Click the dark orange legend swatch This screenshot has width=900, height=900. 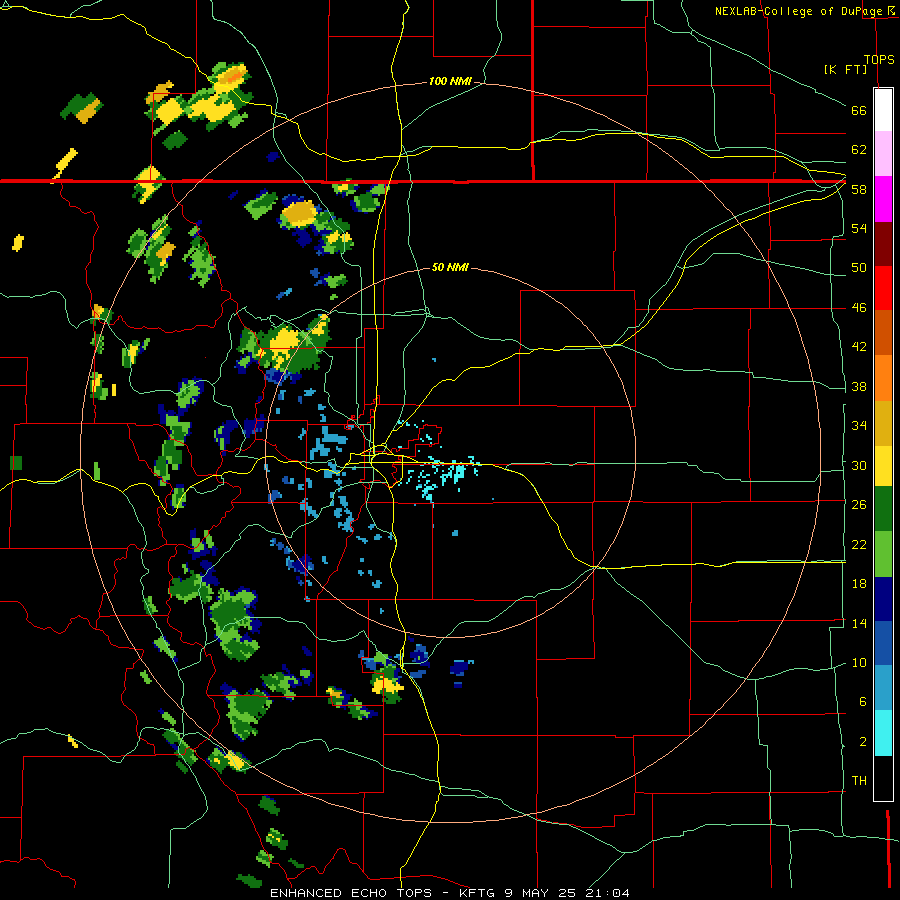[883, 332]
